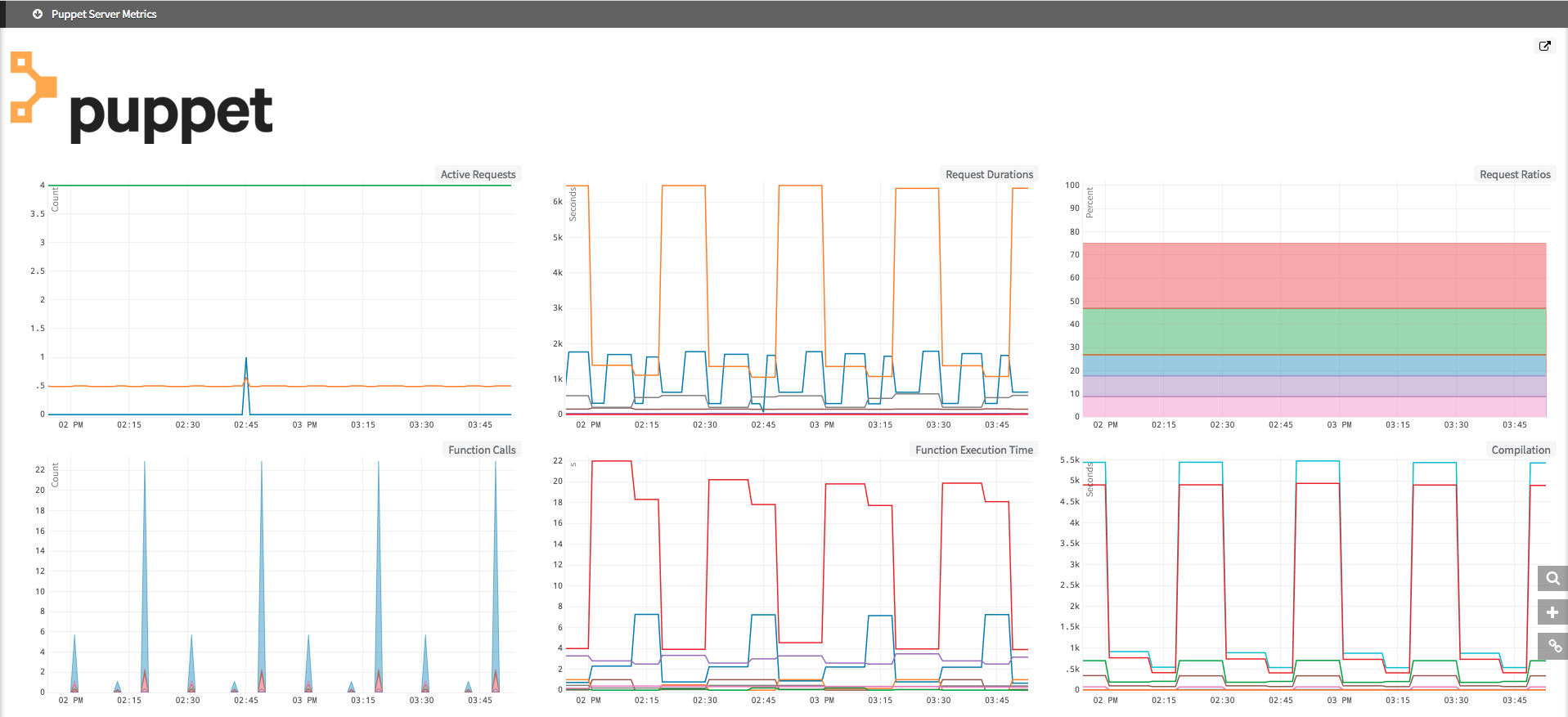Click the blue spike in Active Requests

[x=246, y=386]
